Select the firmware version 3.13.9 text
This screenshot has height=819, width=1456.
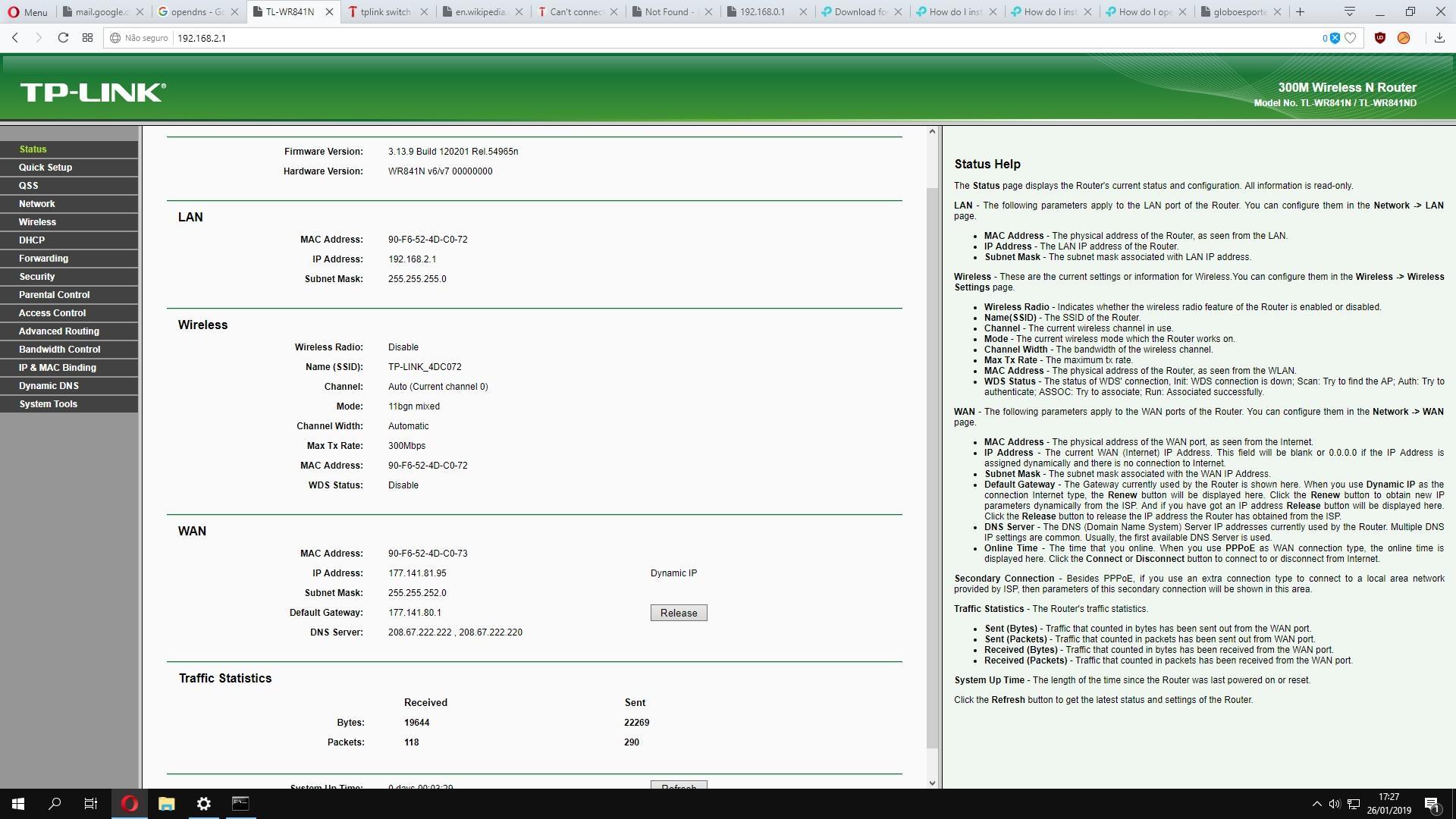(453, 152)
